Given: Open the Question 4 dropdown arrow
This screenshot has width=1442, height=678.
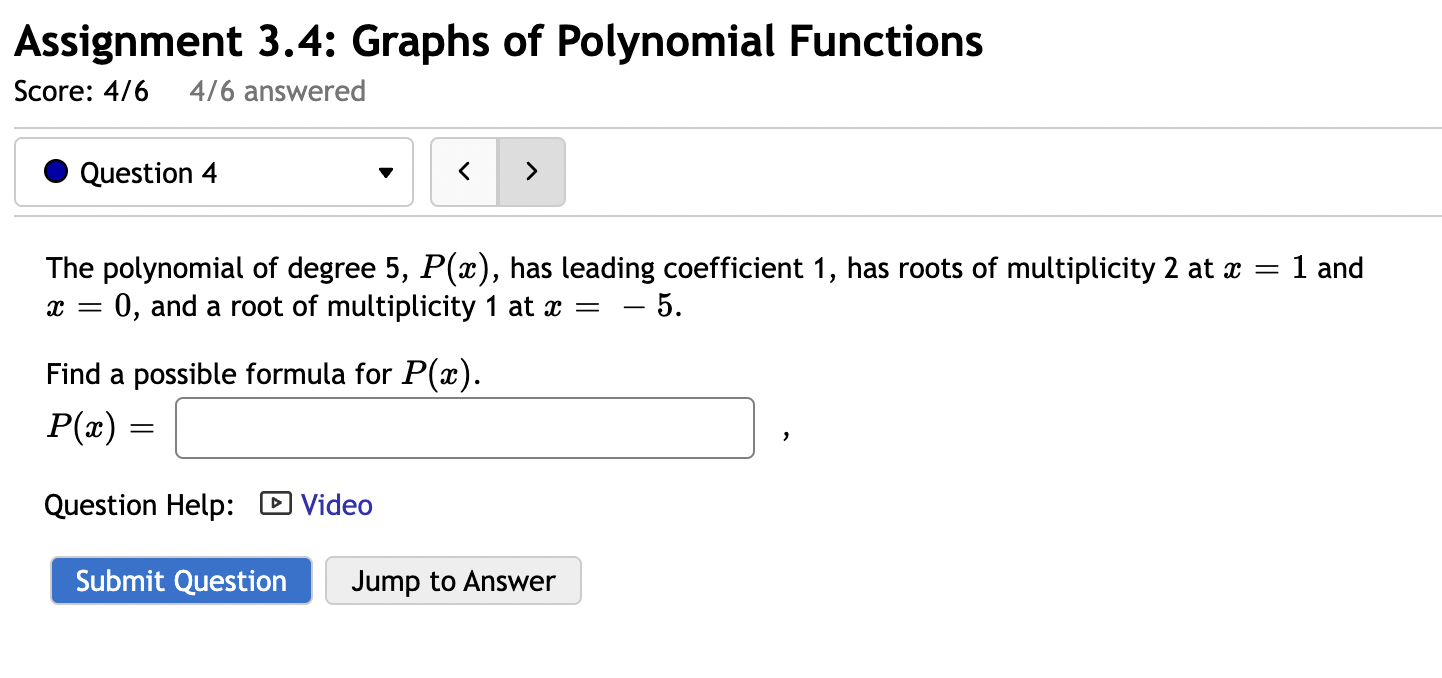Looking at the screenshot, I should click(x=386, y=172).
